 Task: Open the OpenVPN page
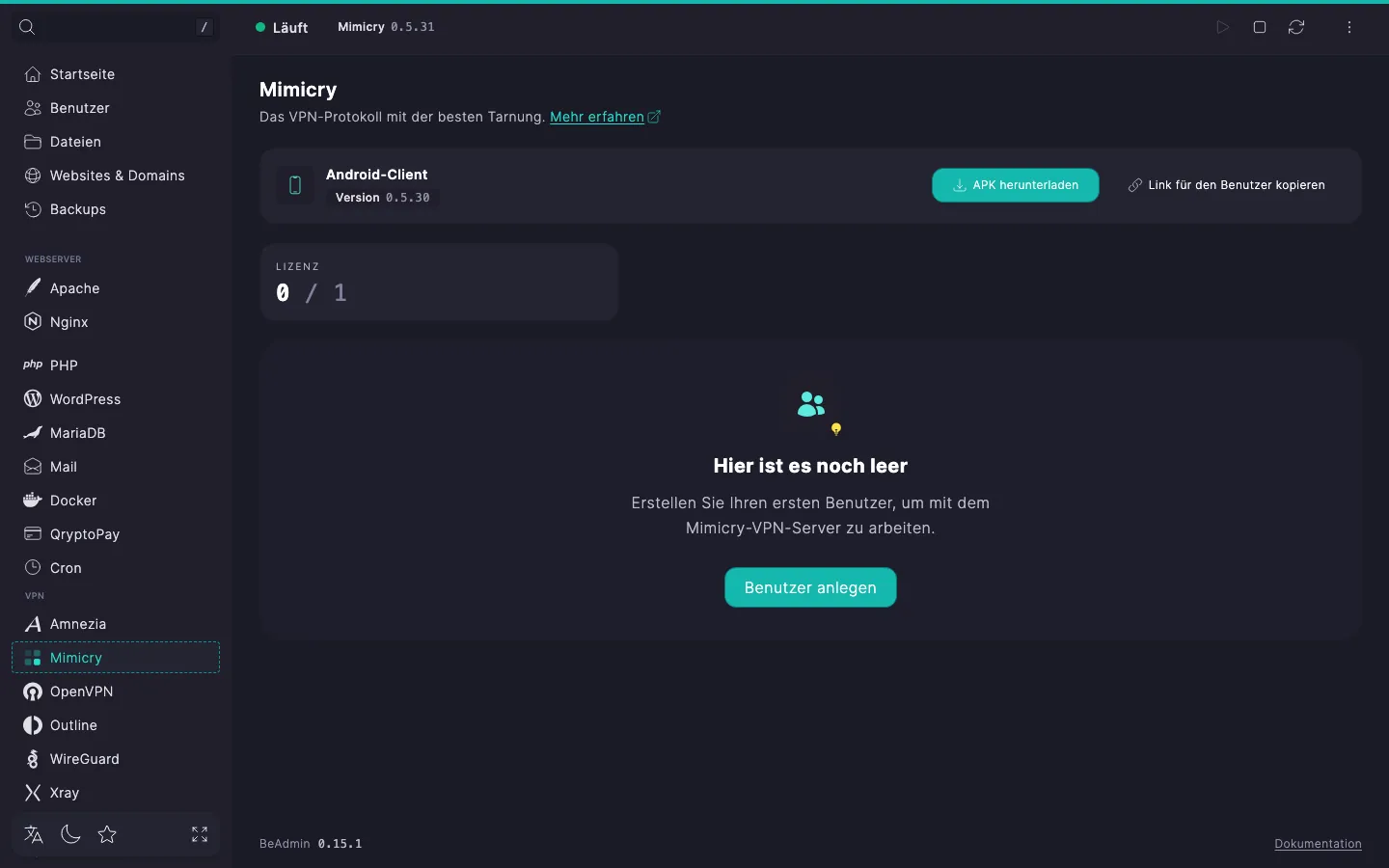116,692
